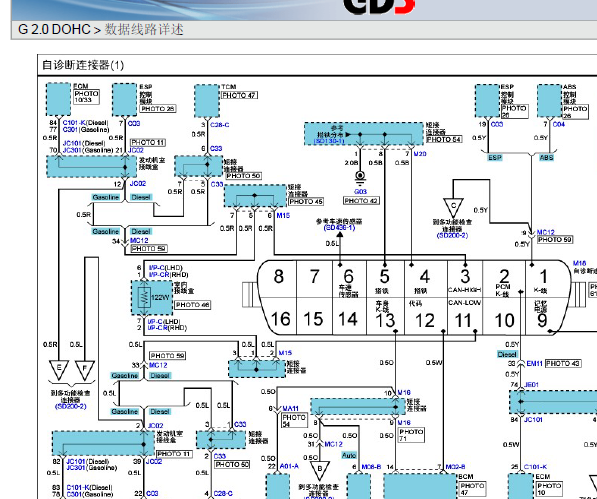The width and height of the screenshot is (597, 499).
Task: Open the PHOTO 43 box next to EM11
Action: pyautogui.click(x=563, y=363)
